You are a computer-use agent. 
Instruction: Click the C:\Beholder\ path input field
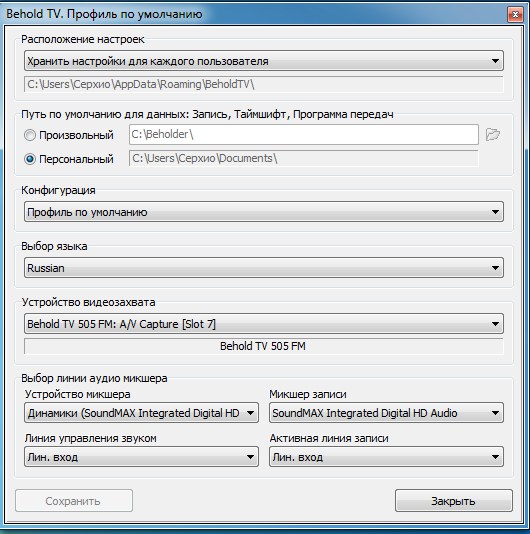[303, 135]
